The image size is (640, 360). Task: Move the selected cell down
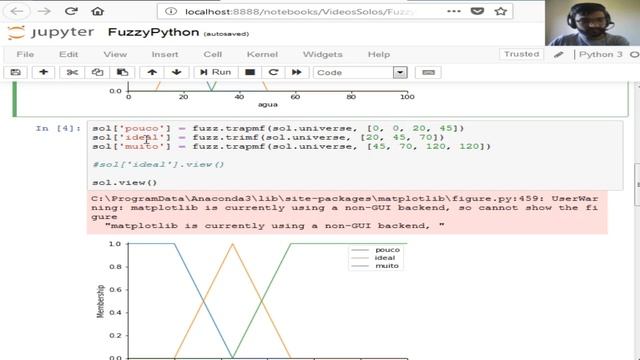pyautogui.click(x=176, y=72)
